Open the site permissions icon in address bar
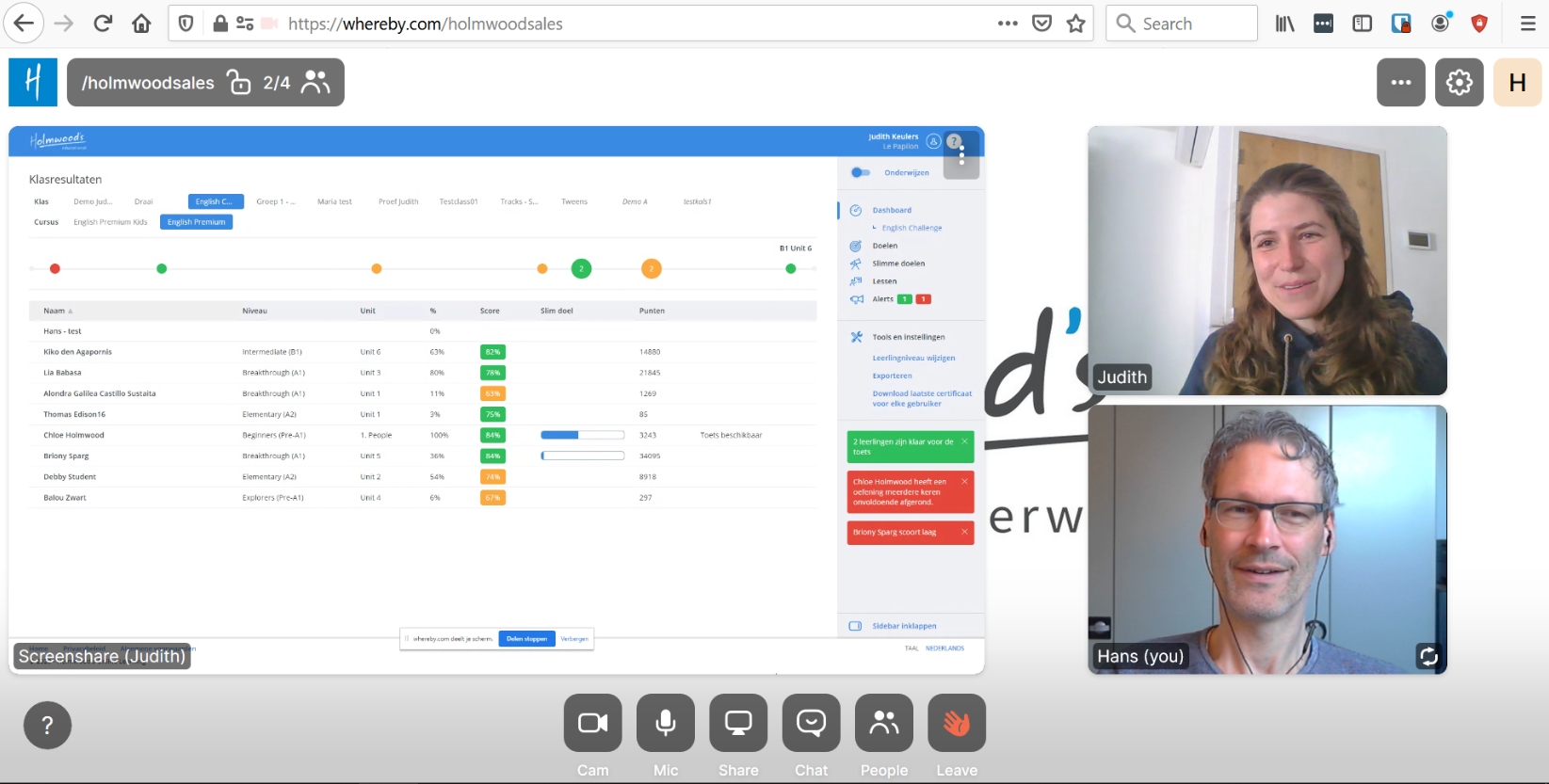The image size is (1549, 784). tap(245, 24)
